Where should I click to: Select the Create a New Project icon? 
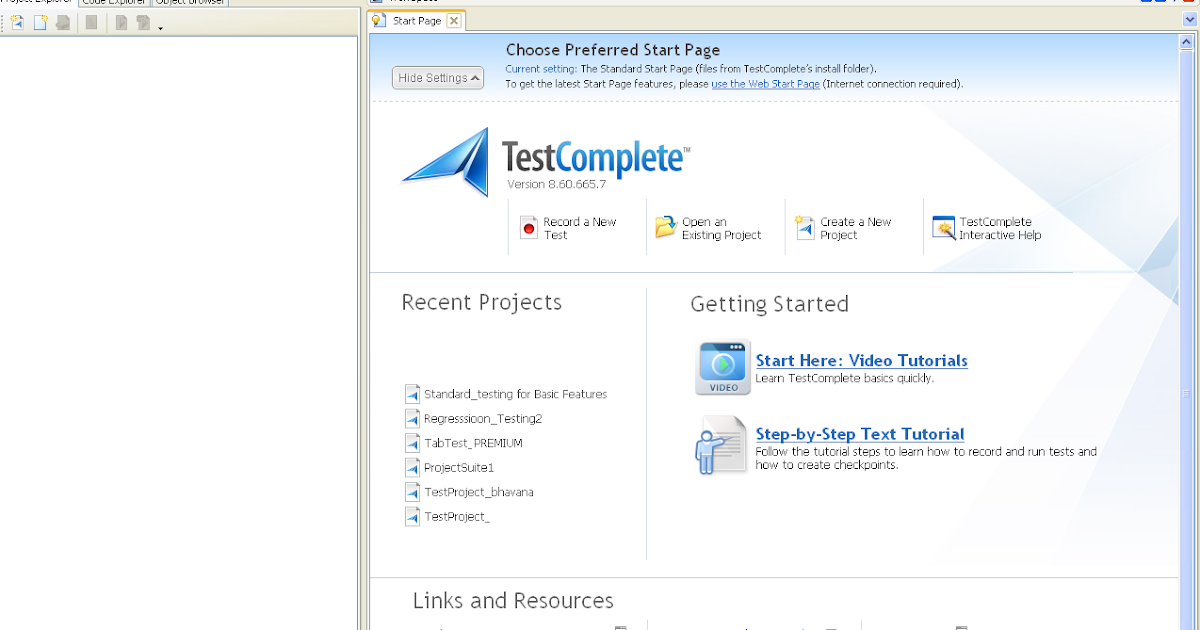tap(805, 226)
